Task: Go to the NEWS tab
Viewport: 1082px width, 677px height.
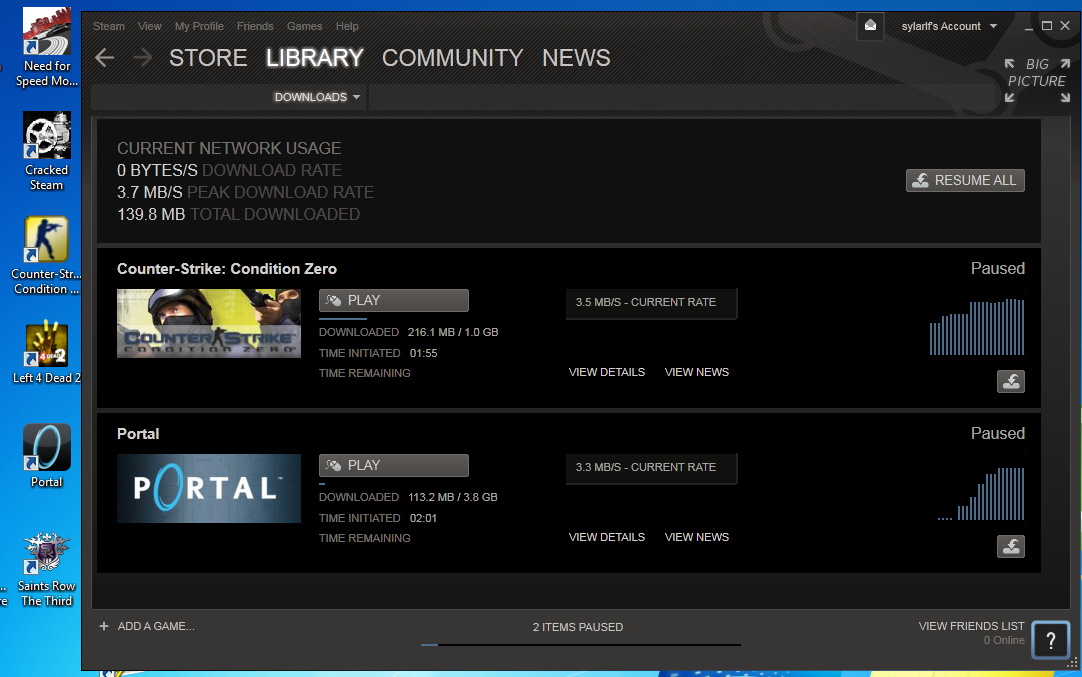Action: (x=576, y=58)
